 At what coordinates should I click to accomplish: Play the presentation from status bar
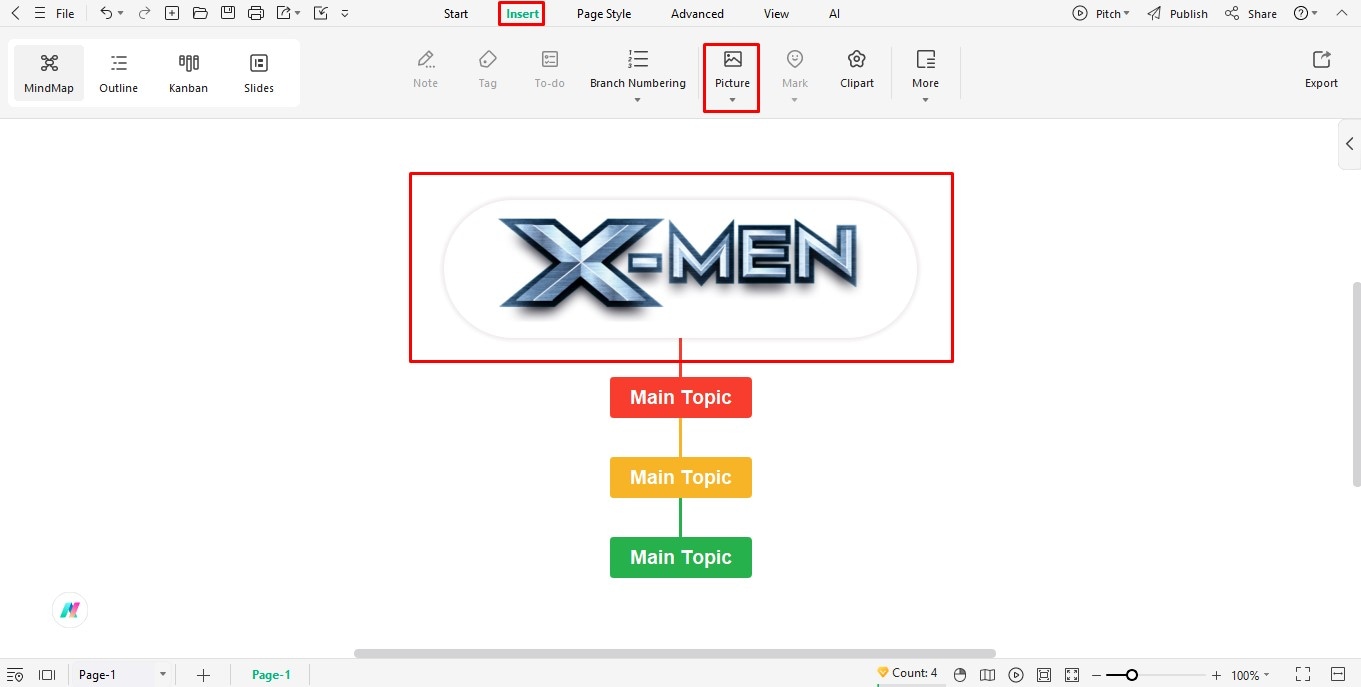(x=1016, y=675)
